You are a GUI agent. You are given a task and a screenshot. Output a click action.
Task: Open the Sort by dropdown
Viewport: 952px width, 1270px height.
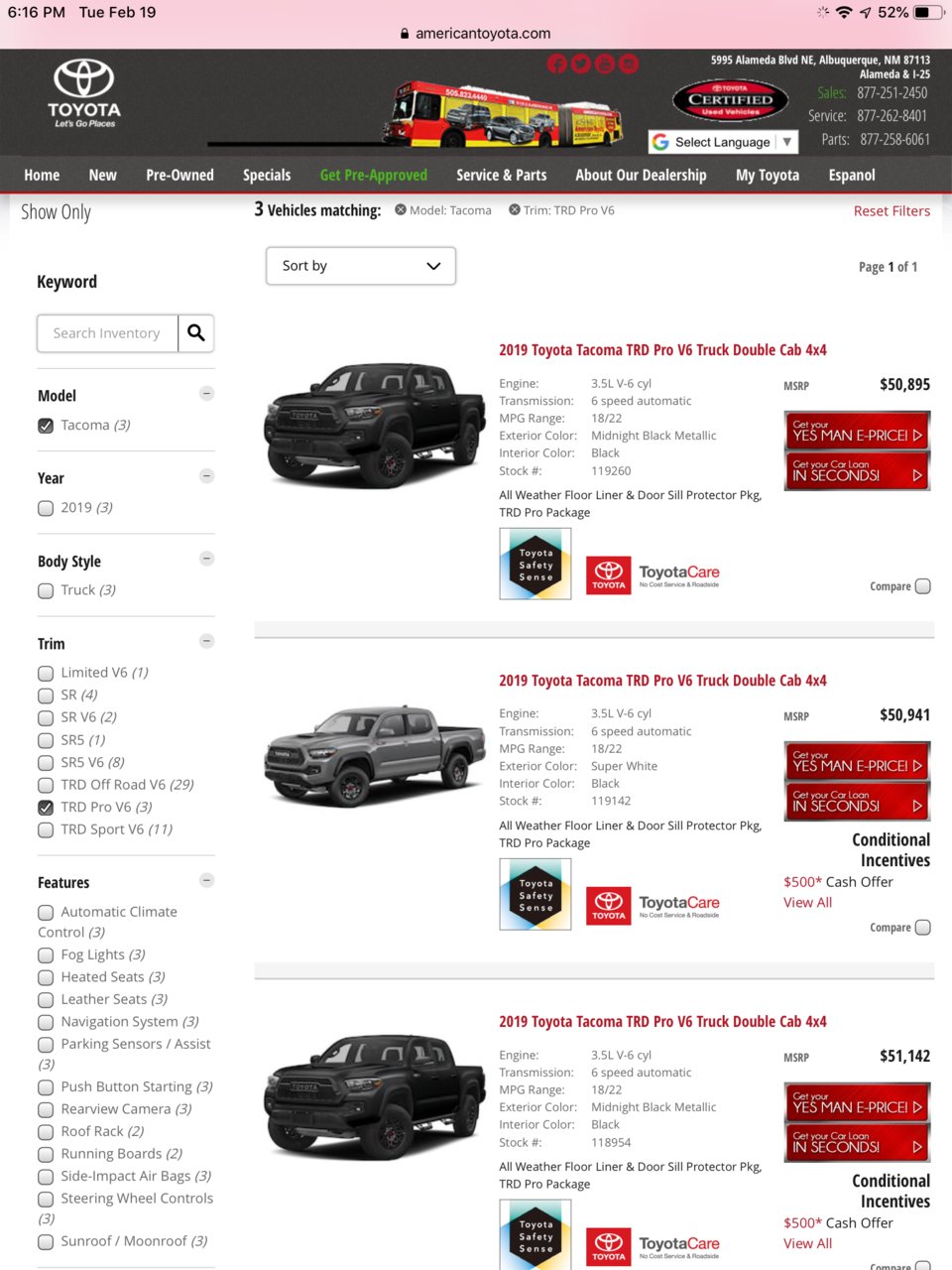(361, 266)
